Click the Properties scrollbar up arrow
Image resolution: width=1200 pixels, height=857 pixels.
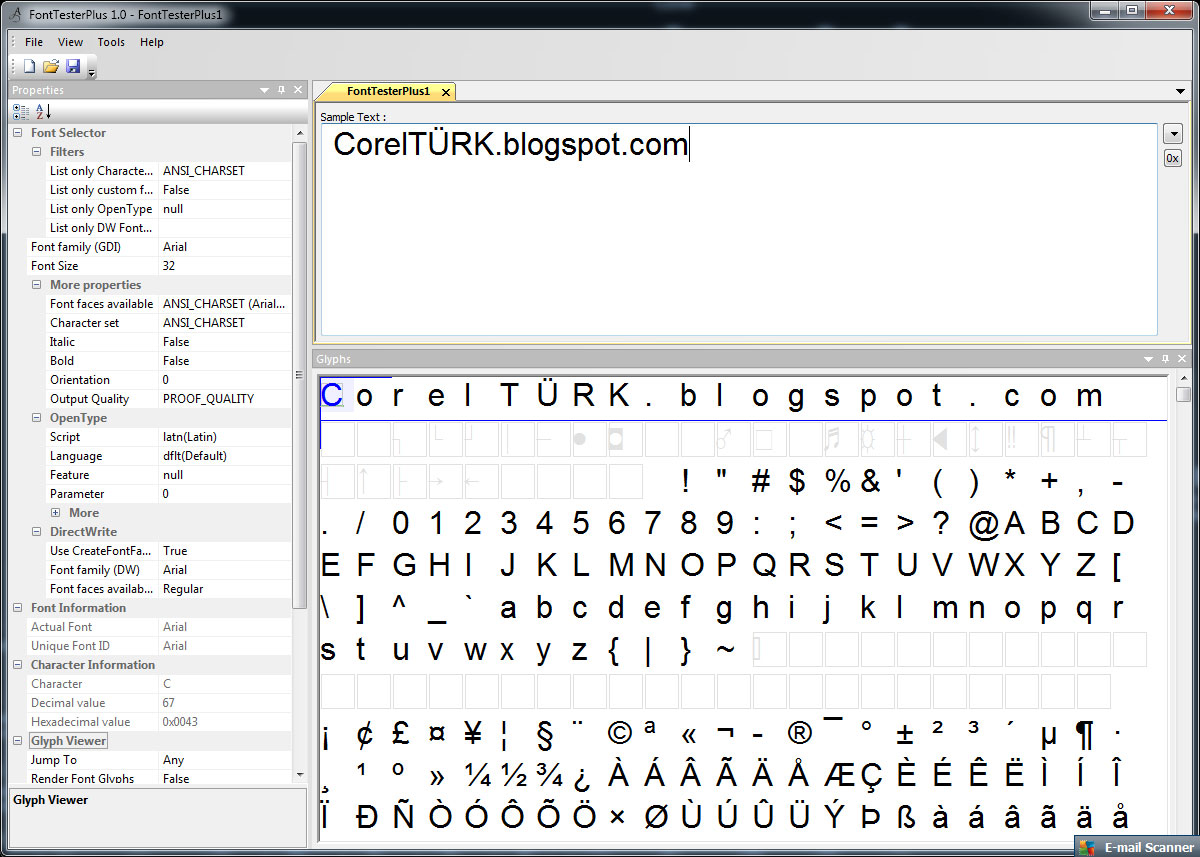pyautogui.click(x=299, y=133)
